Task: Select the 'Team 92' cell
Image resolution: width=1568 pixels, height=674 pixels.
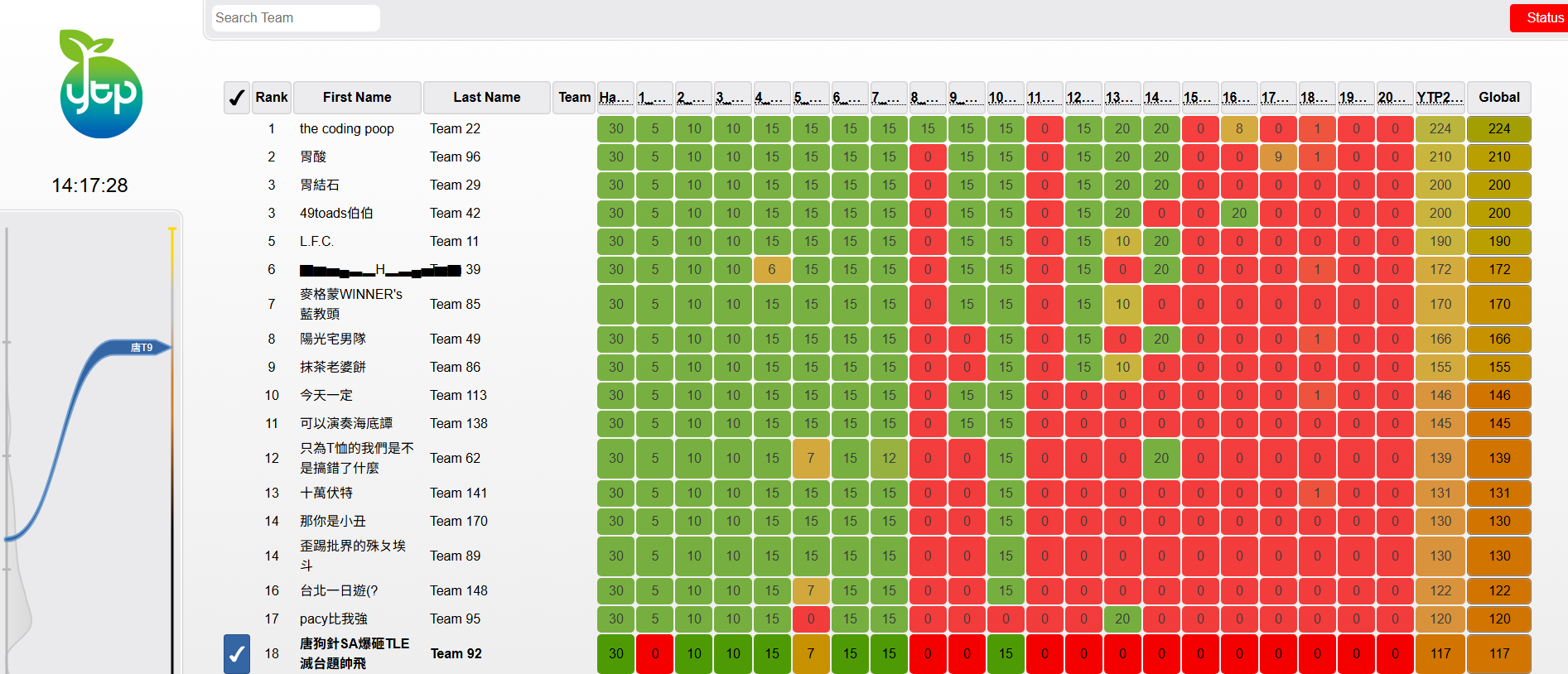Action: coord(456,653)
